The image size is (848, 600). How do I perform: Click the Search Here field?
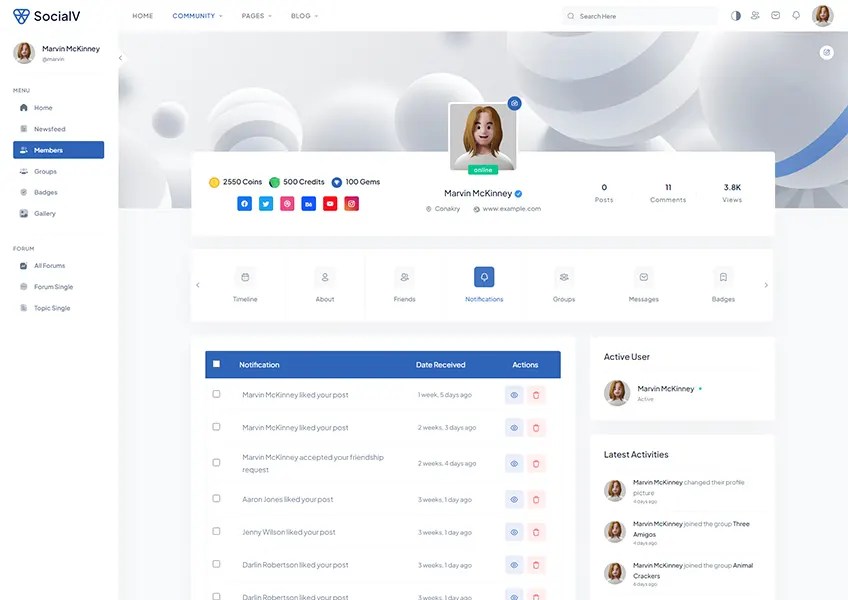pos(640,16)
